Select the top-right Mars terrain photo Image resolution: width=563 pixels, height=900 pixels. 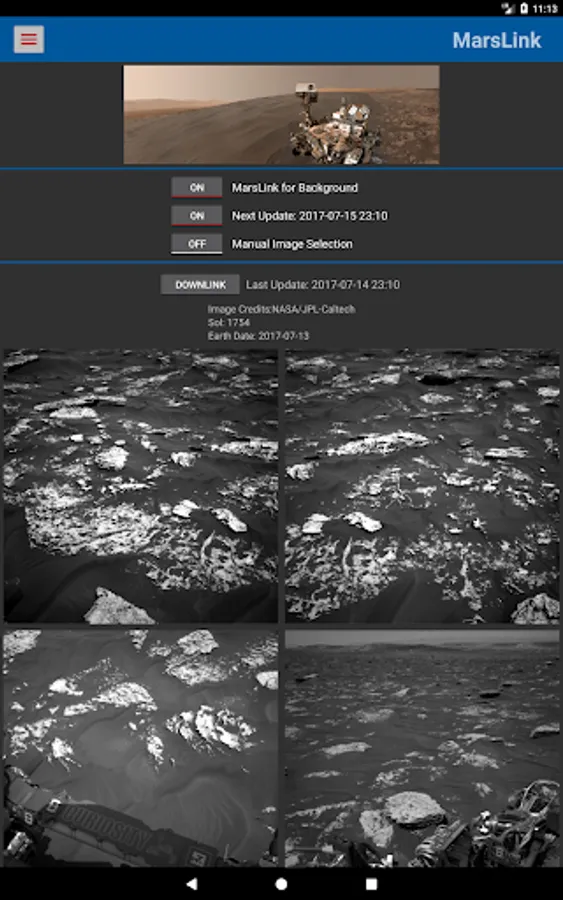422,486
